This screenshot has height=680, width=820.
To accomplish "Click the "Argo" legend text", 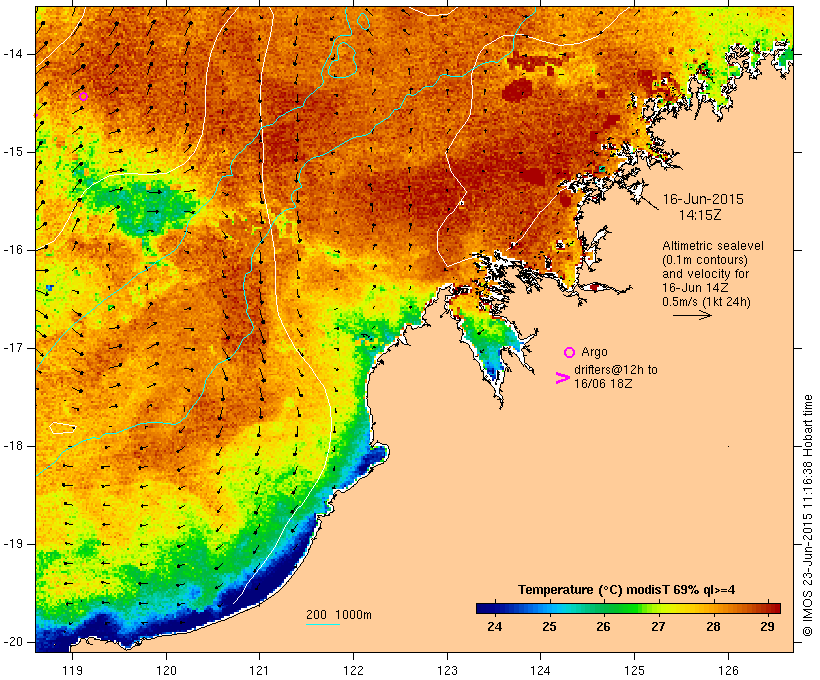I will 594,352.
